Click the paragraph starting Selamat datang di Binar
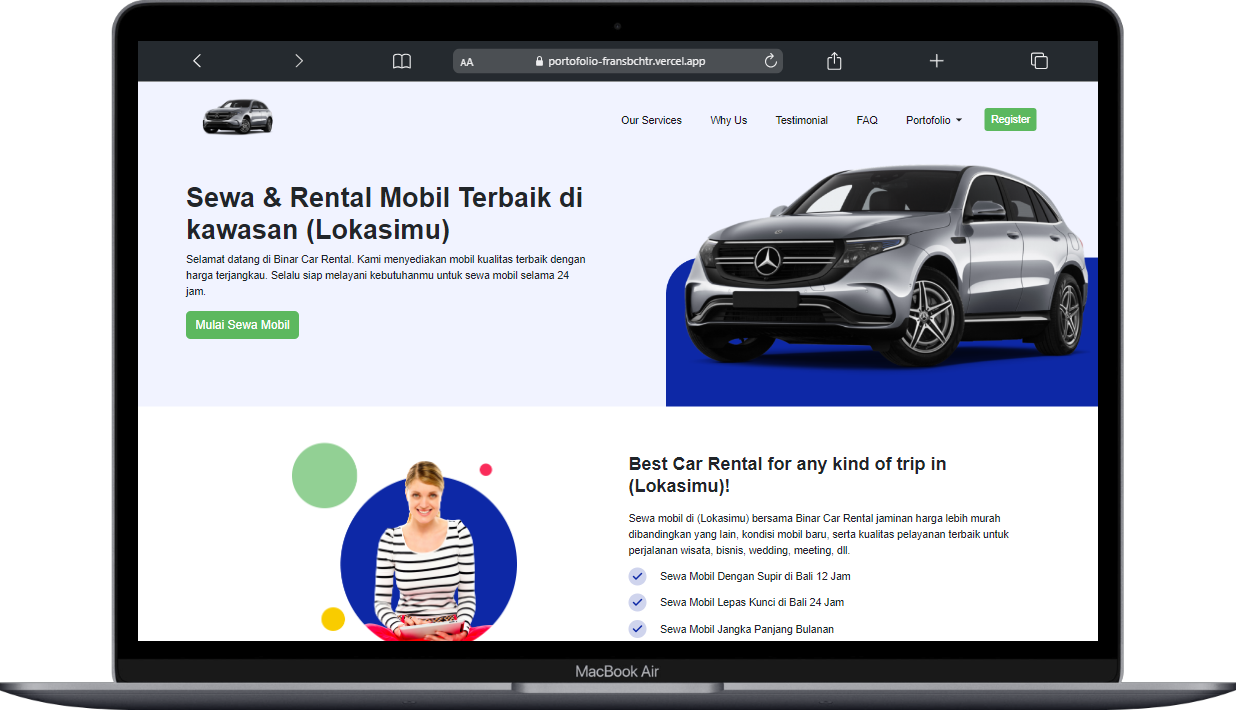This screenshot has width=1236, height=710. point(386,275)
